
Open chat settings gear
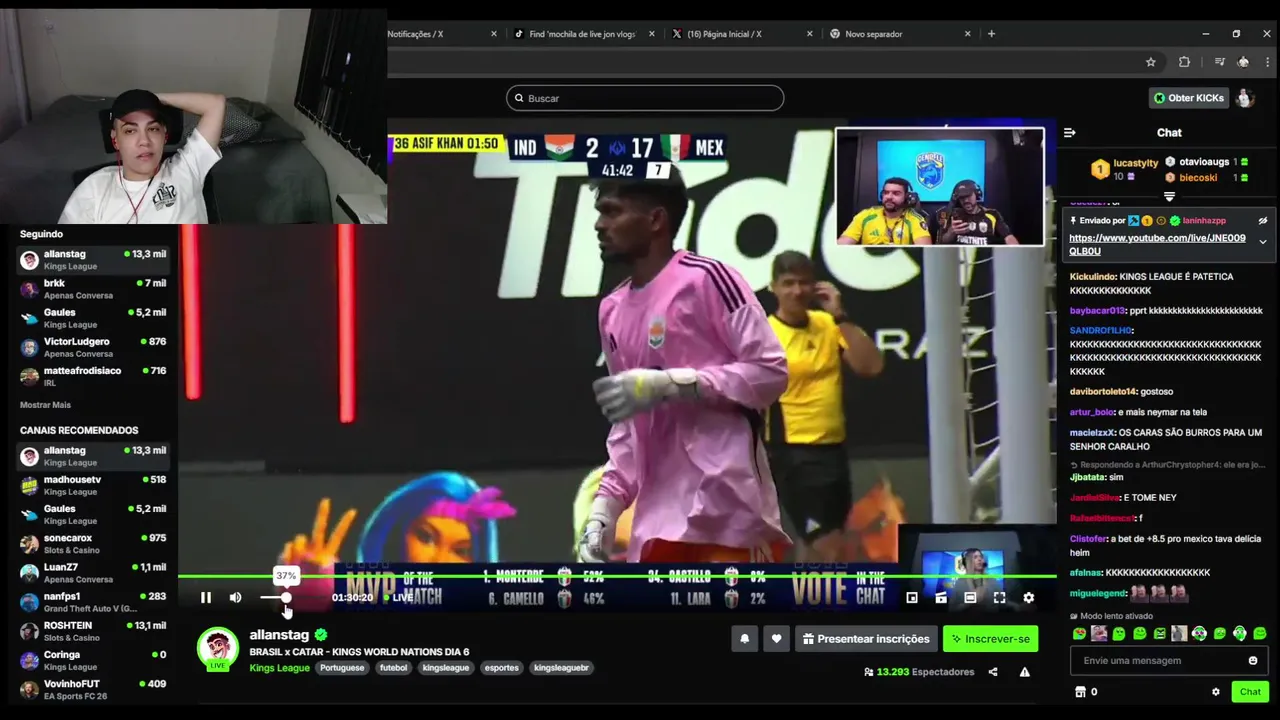(1216, 692)
